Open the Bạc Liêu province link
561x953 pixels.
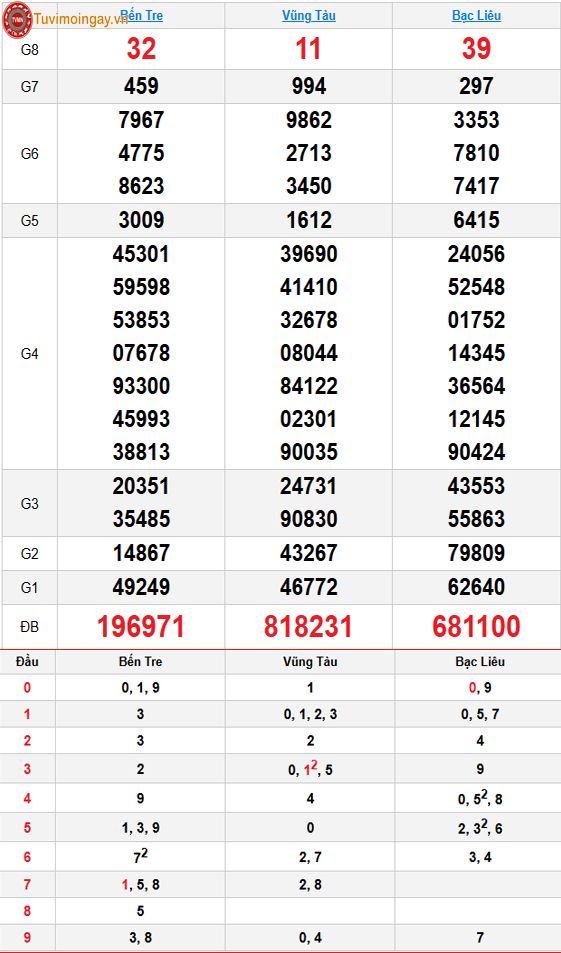tap(477, 15)
